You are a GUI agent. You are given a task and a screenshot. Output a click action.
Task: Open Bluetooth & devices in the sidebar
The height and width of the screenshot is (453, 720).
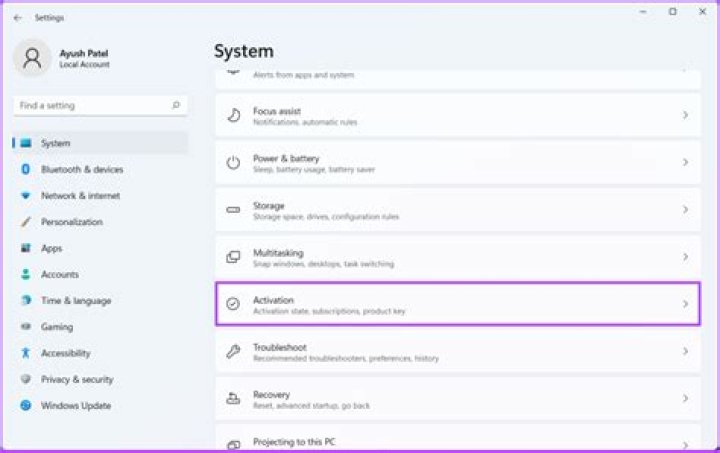(x=81, y=170)
